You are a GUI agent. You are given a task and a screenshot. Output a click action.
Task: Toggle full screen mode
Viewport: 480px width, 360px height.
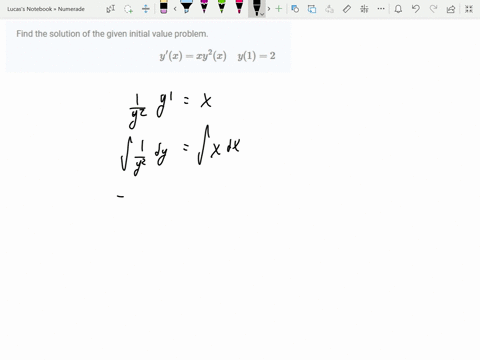point(469,9)
